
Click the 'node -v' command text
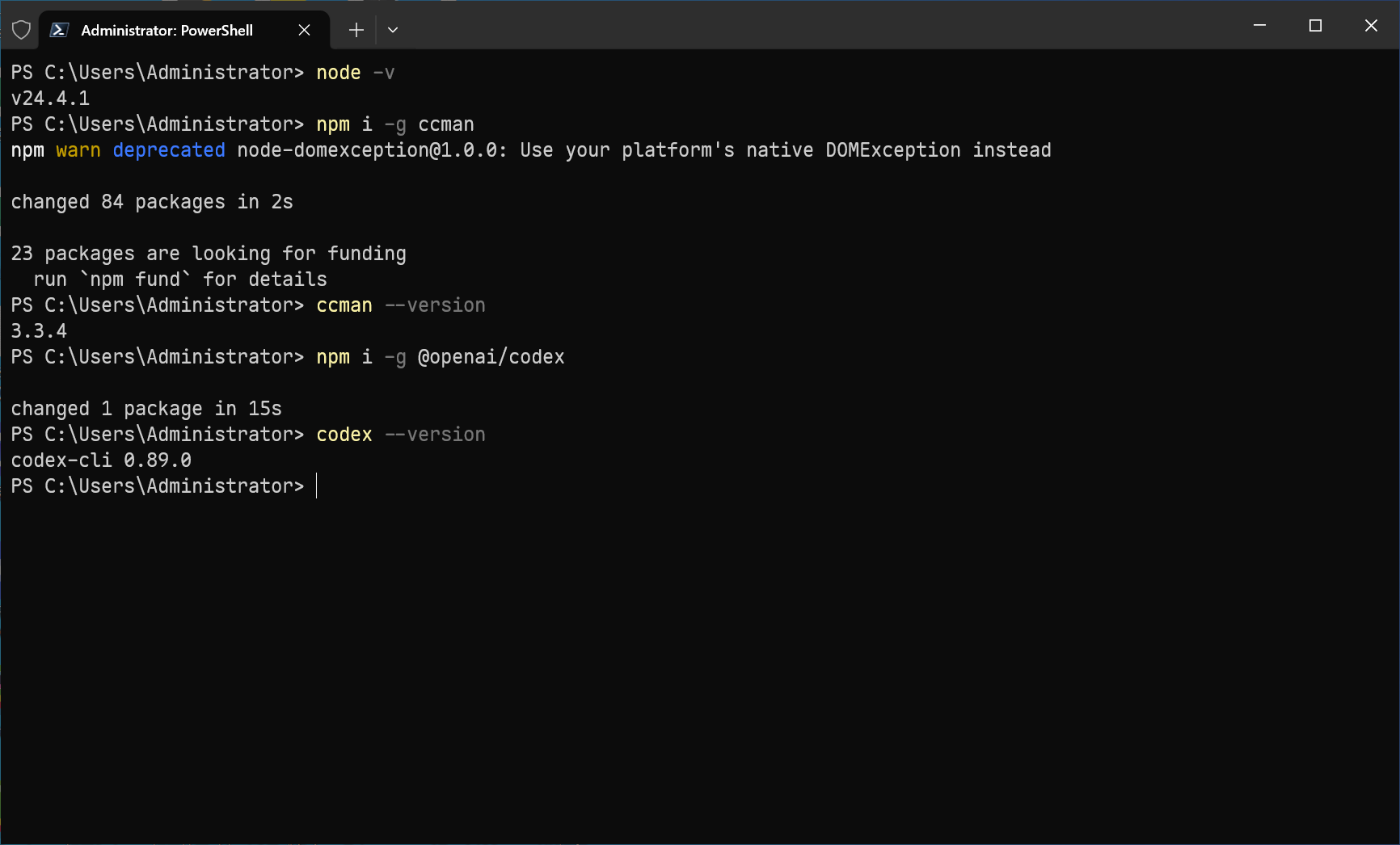[356, 73]
